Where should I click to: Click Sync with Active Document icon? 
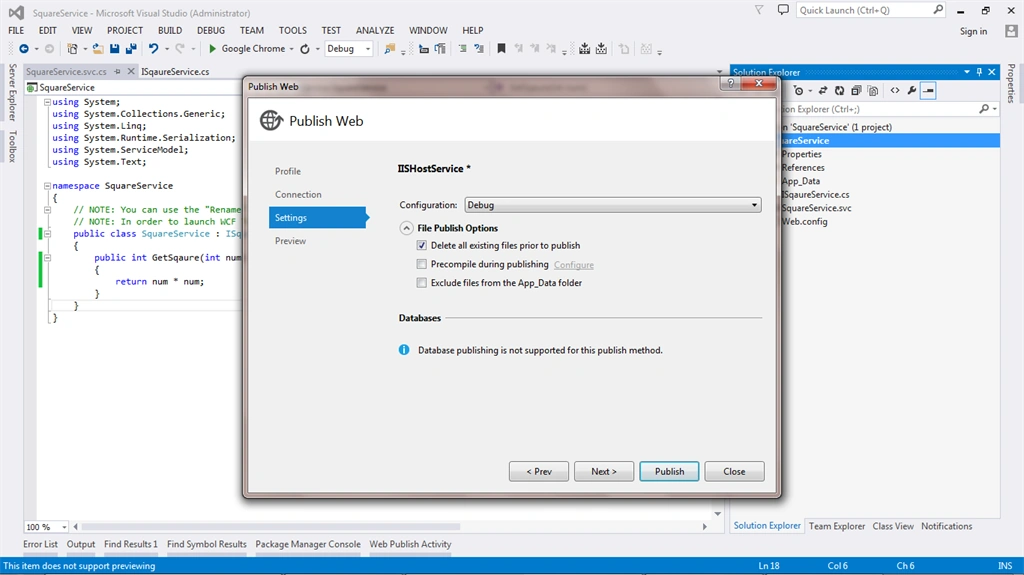coord(823,91)
